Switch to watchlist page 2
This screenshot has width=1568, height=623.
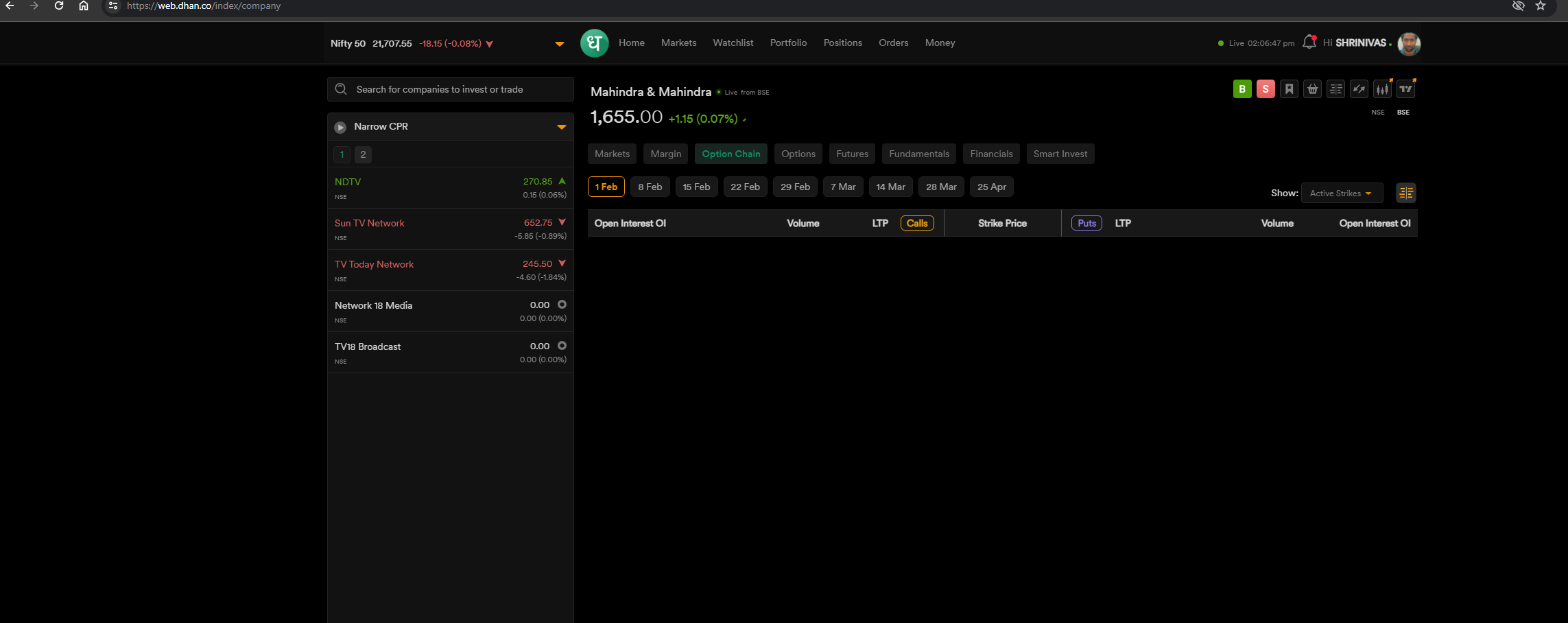tap(363, 154)
